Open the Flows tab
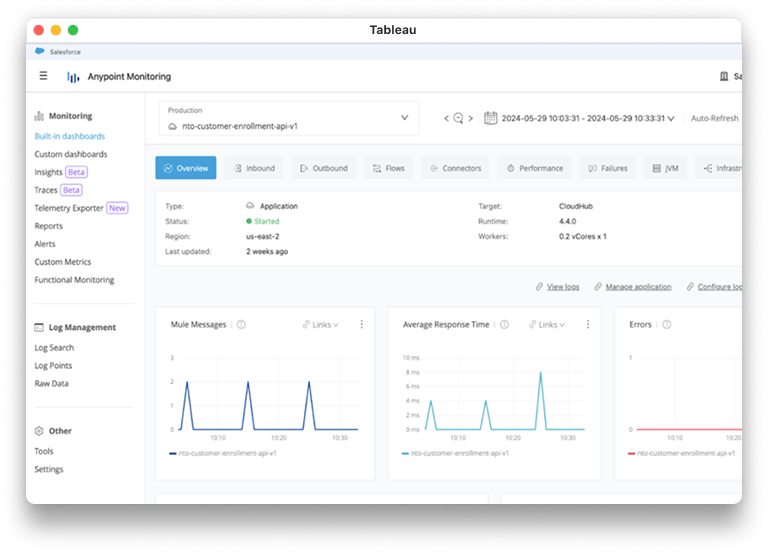This screenshot has width=768, height=552. (x=388, y=168)
